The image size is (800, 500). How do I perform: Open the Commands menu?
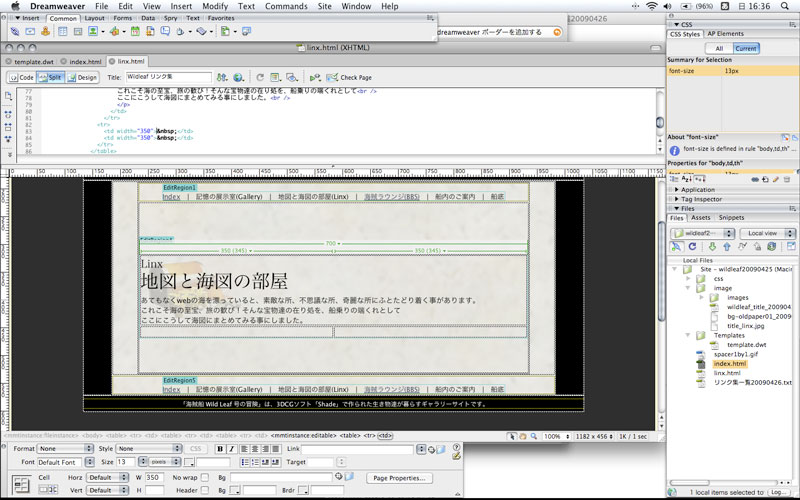(x=286, y=6)
